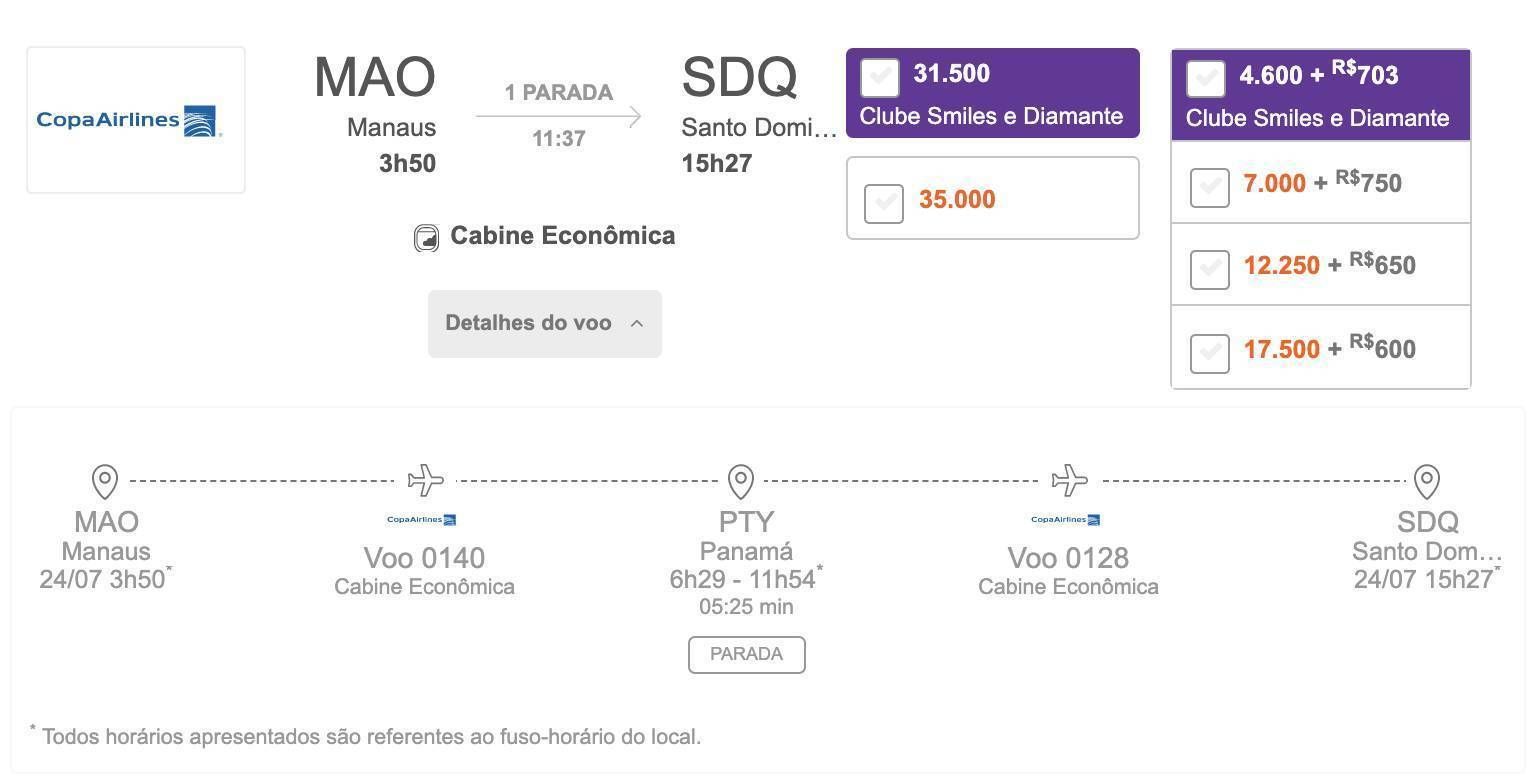Collapse the Detalhes do voo section
The image size is (1534, 782).
click(545, 323)
